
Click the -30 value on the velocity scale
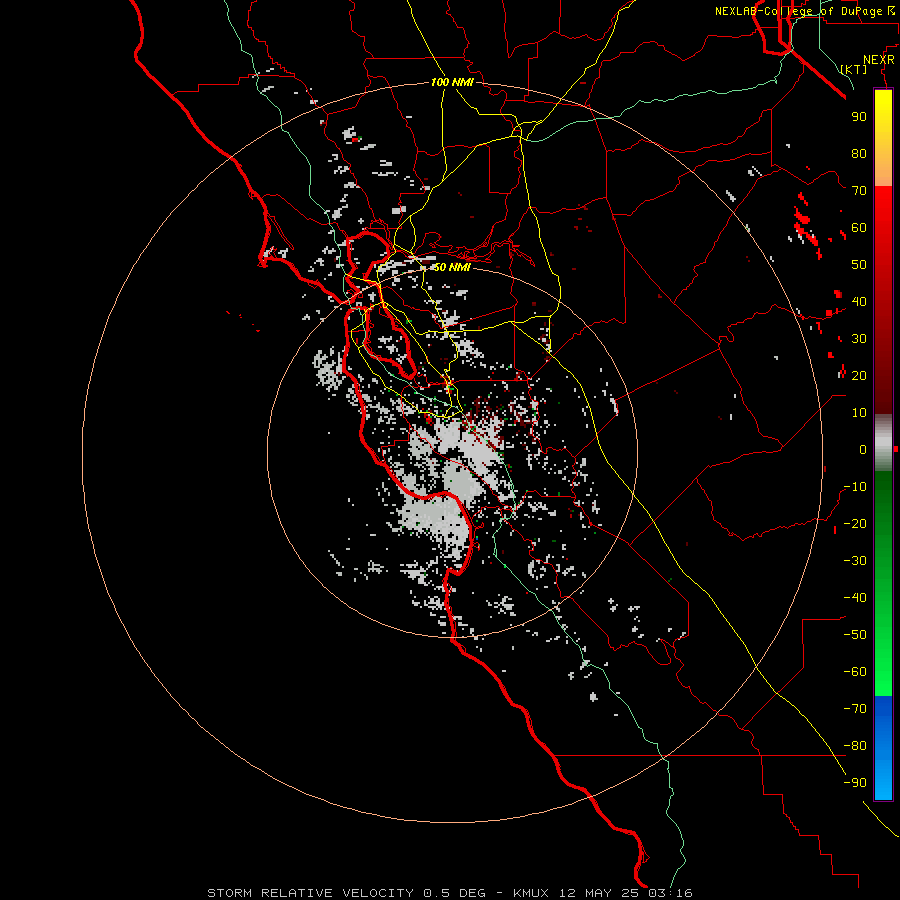click(x=855, y=561)
